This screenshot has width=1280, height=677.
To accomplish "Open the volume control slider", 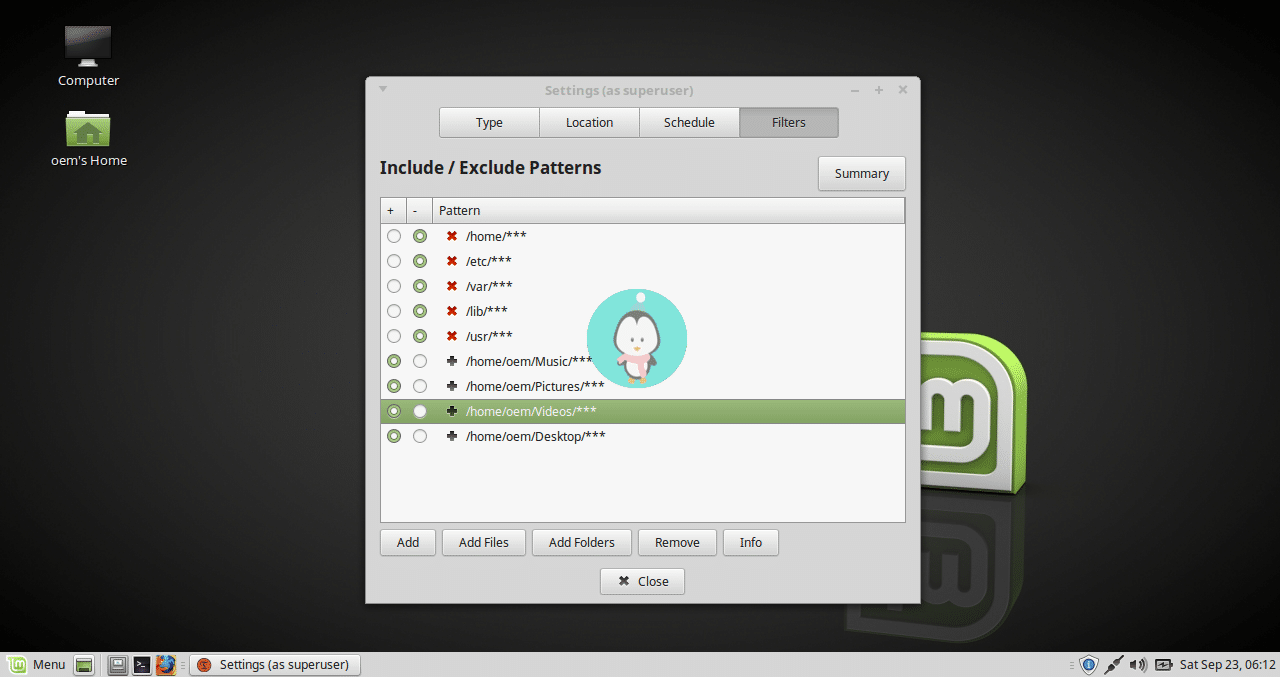I will [1138, 664].
